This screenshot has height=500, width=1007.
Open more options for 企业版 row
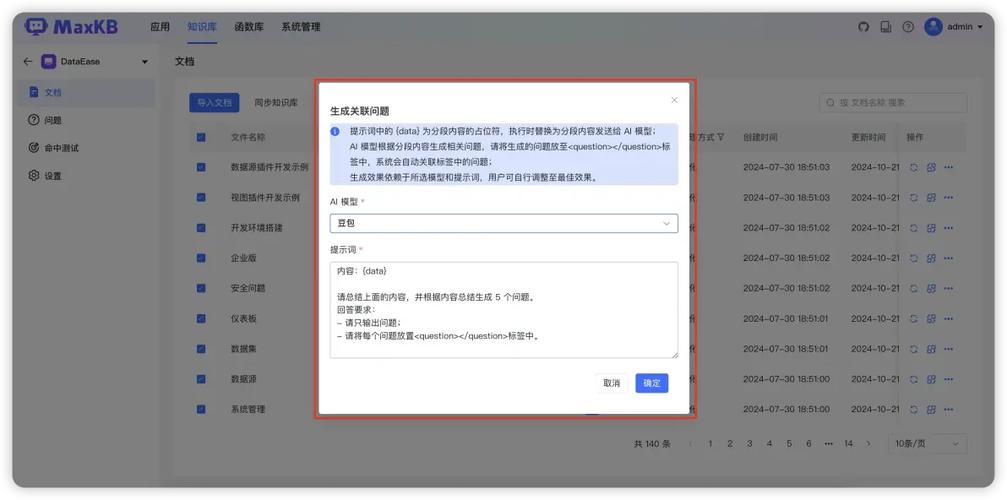pos(949,258)
